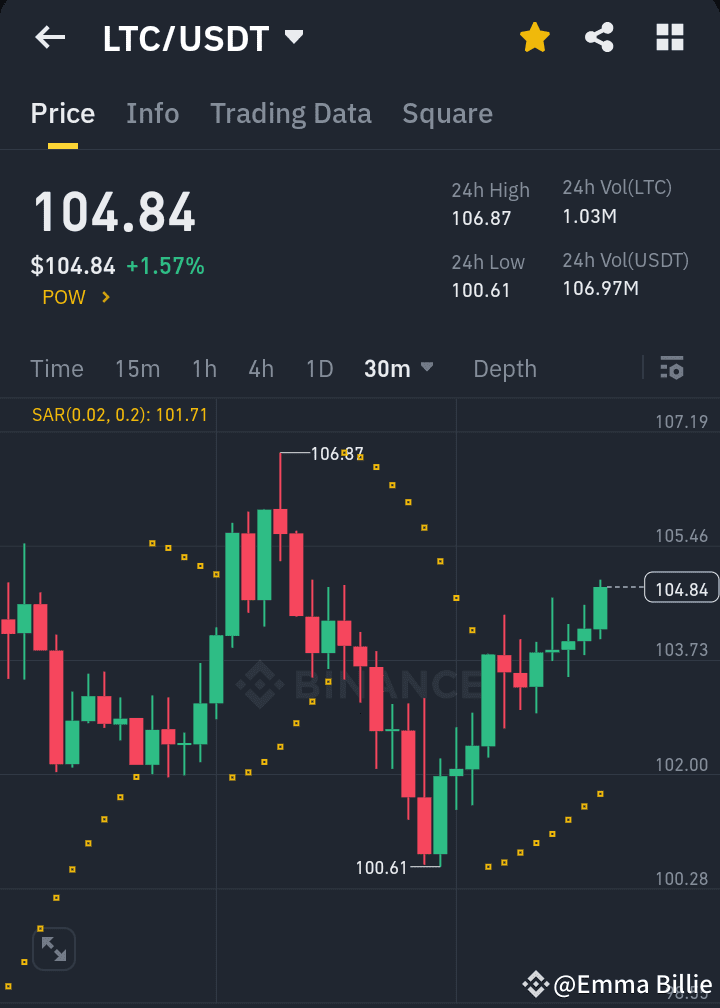Tap the 104.84 current price label
This screenshot has width=720, height=1008.
(681, 588)
